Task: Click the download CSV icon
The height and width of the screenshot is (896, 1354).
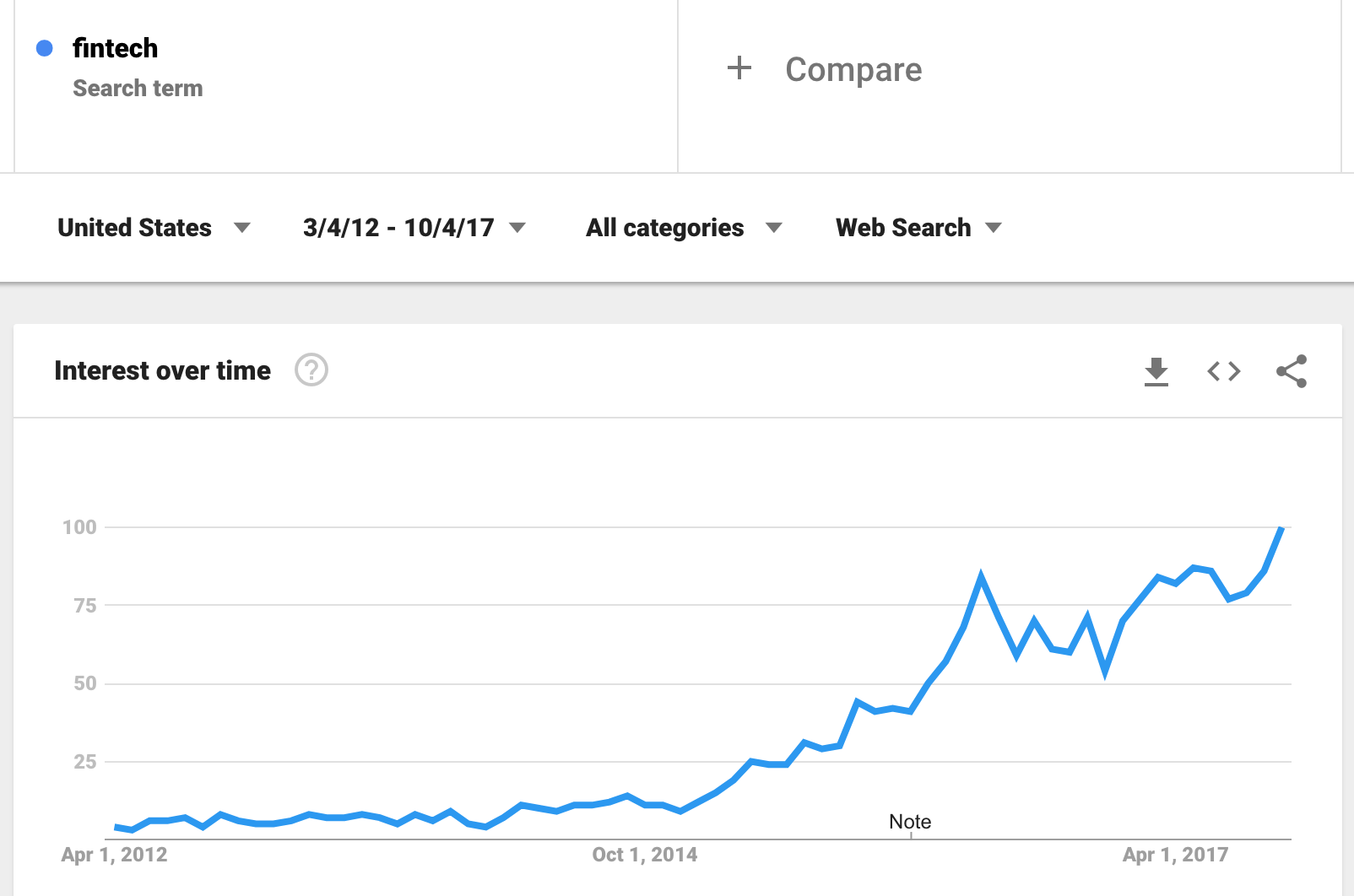Action: pyautogui.click(x=1156, y=371)
